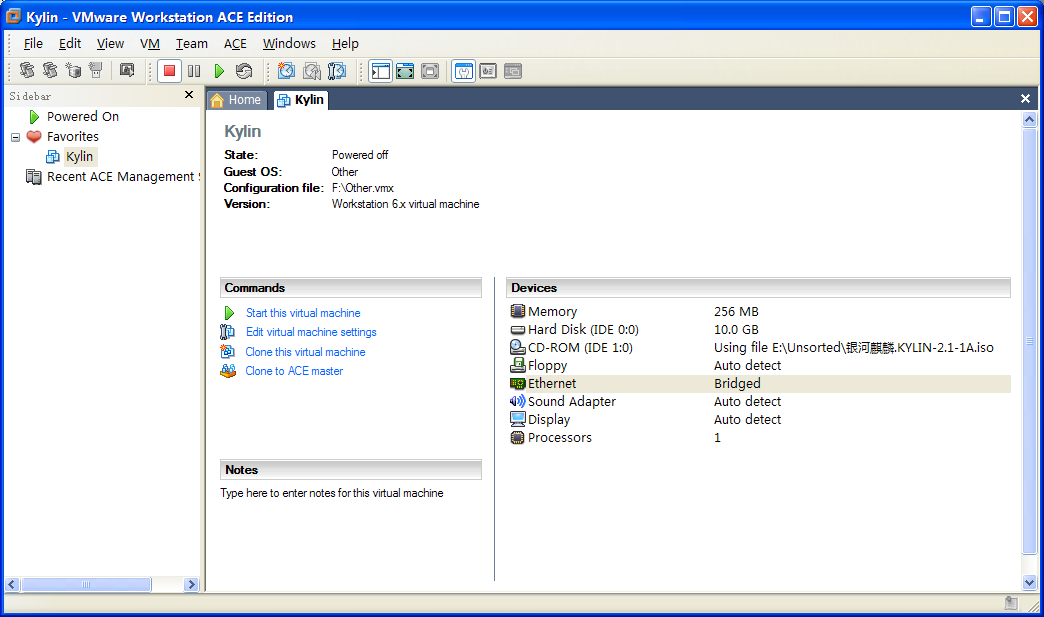Click the status bar icon at bottom right

coord(1011,603)
